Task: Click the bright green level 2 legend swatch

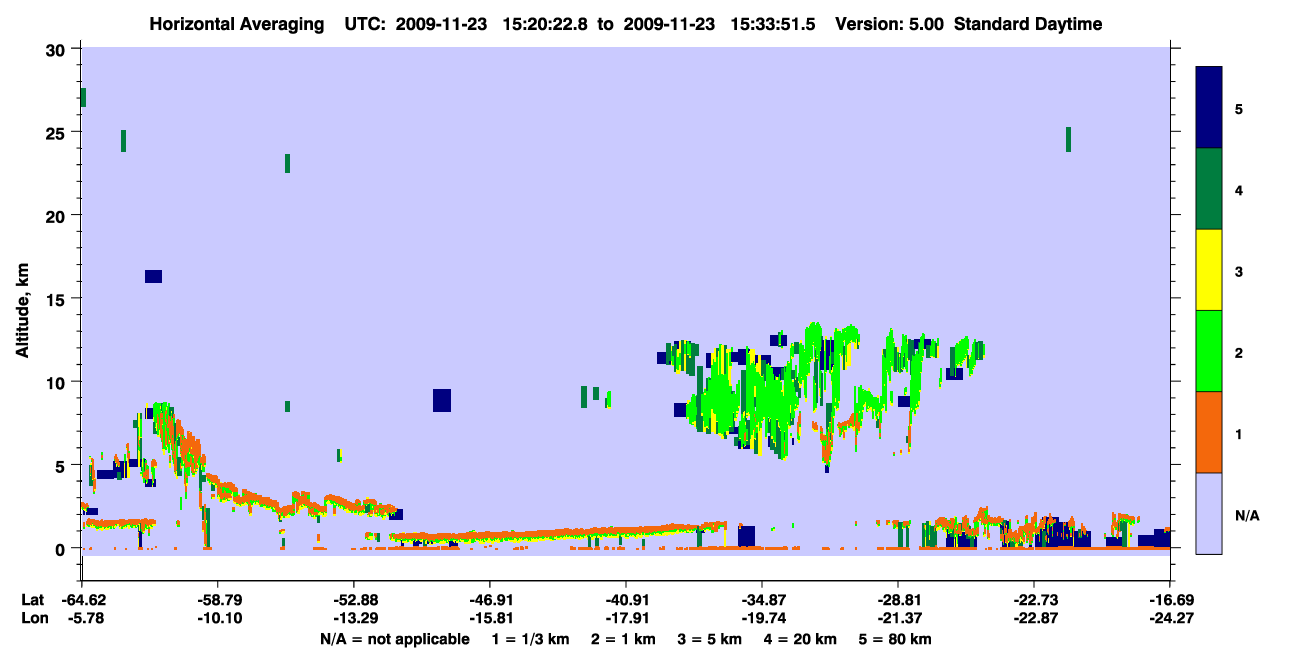Action: [x=1209, y=351]
